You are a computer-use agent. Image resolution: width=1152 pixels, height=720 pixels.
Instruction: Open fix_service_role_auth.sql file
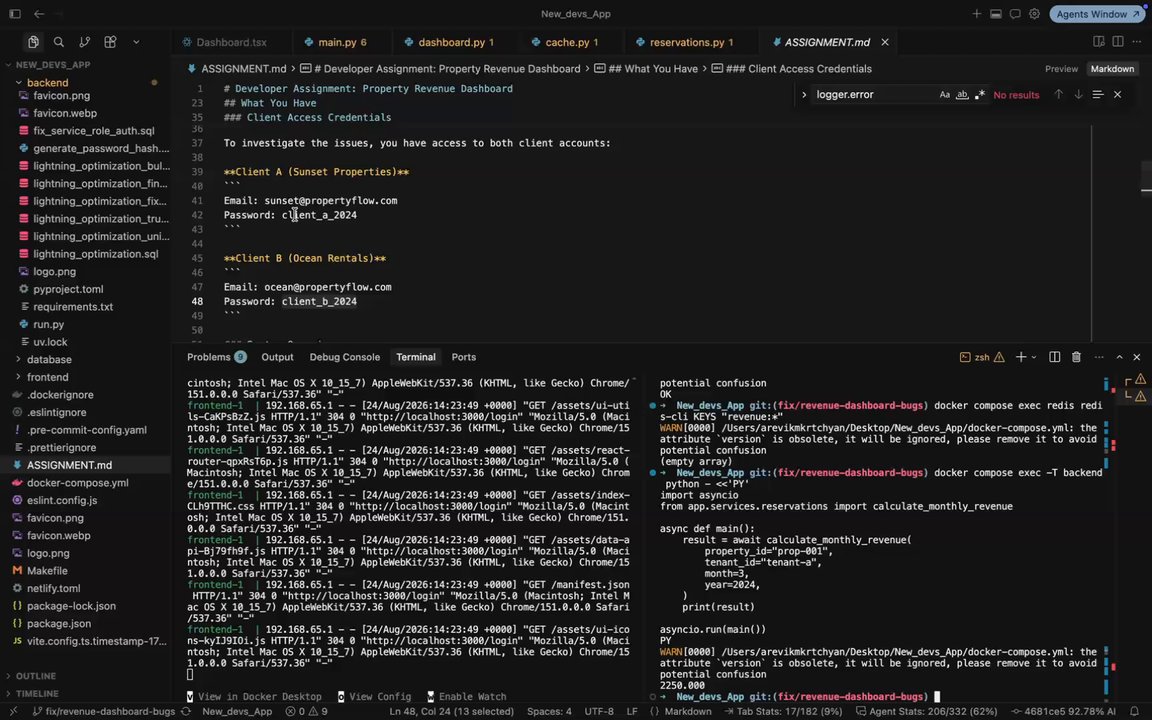point(94,131)
